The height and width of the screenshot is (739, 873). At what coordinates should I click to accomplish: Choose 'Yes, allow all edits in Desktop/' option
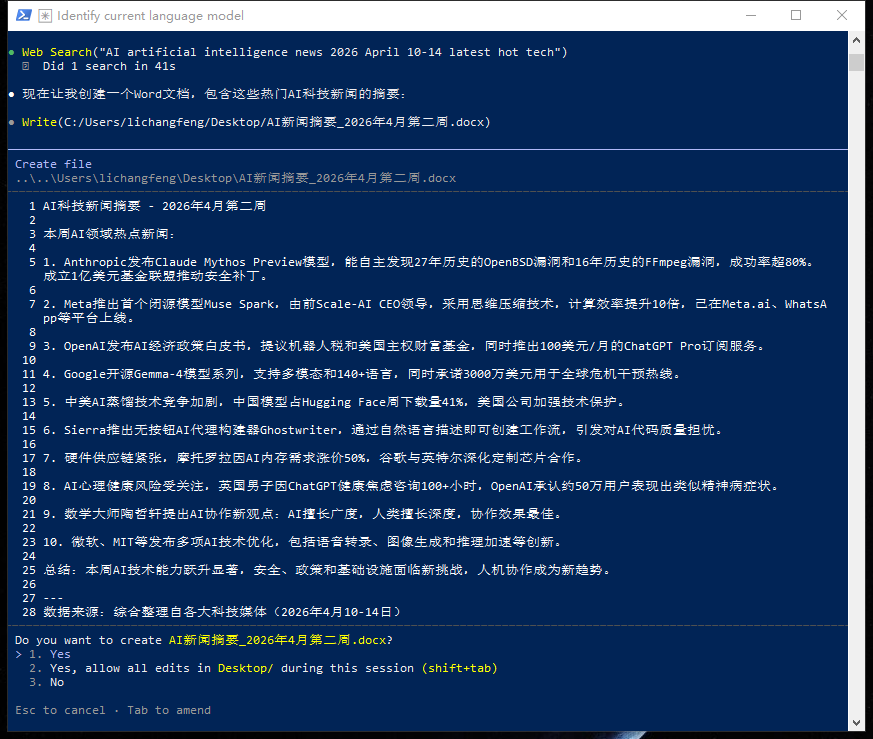pos(263,668)
